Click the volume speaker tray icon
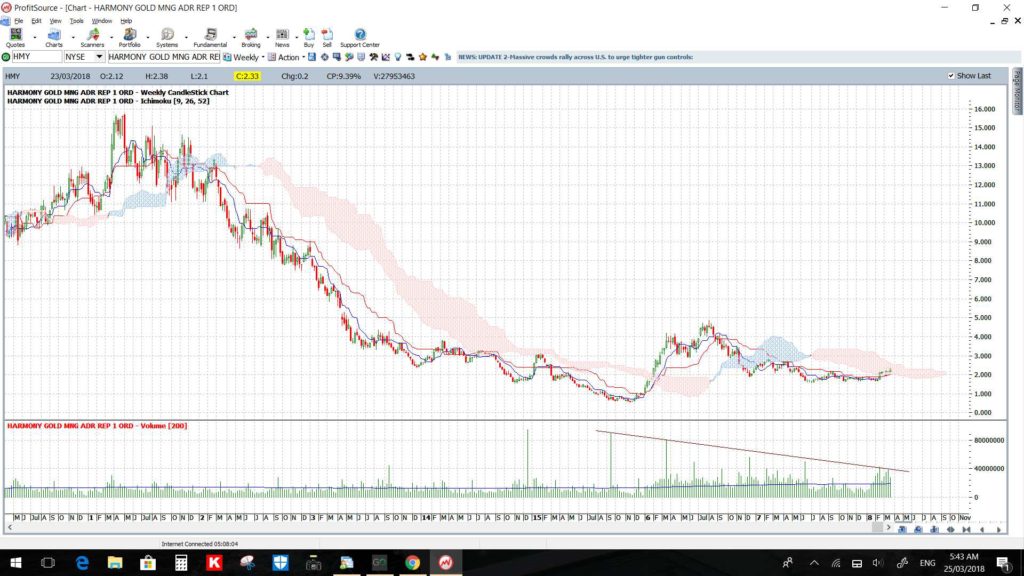 point(878,563)
